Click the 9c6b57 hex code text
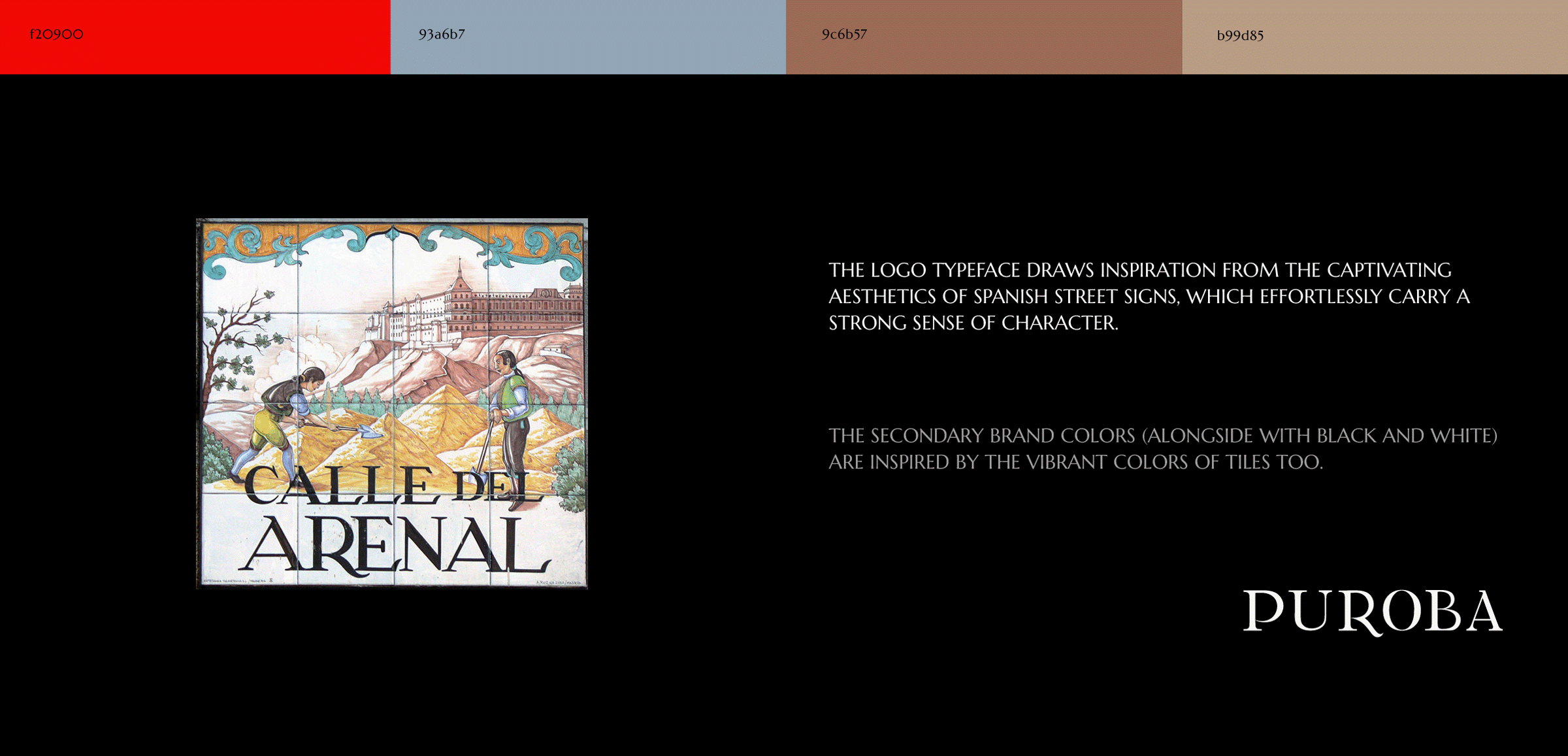1568x756 pixels. tap(844, 34)
